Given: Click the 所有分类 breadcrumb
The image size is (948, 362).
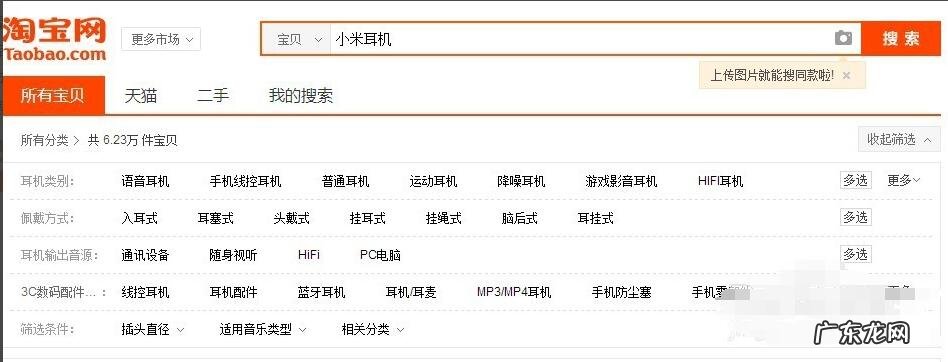Looking at the screenshot, I should click(45, 140).
